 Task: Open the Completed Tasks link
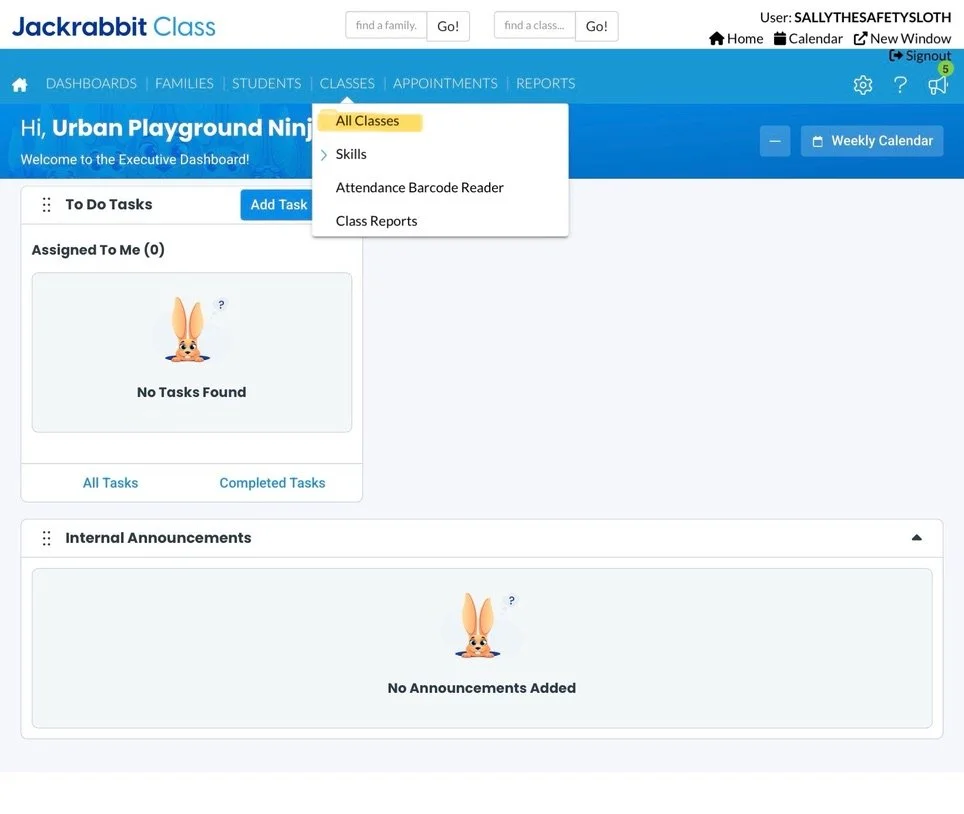(x=272, y=483)
